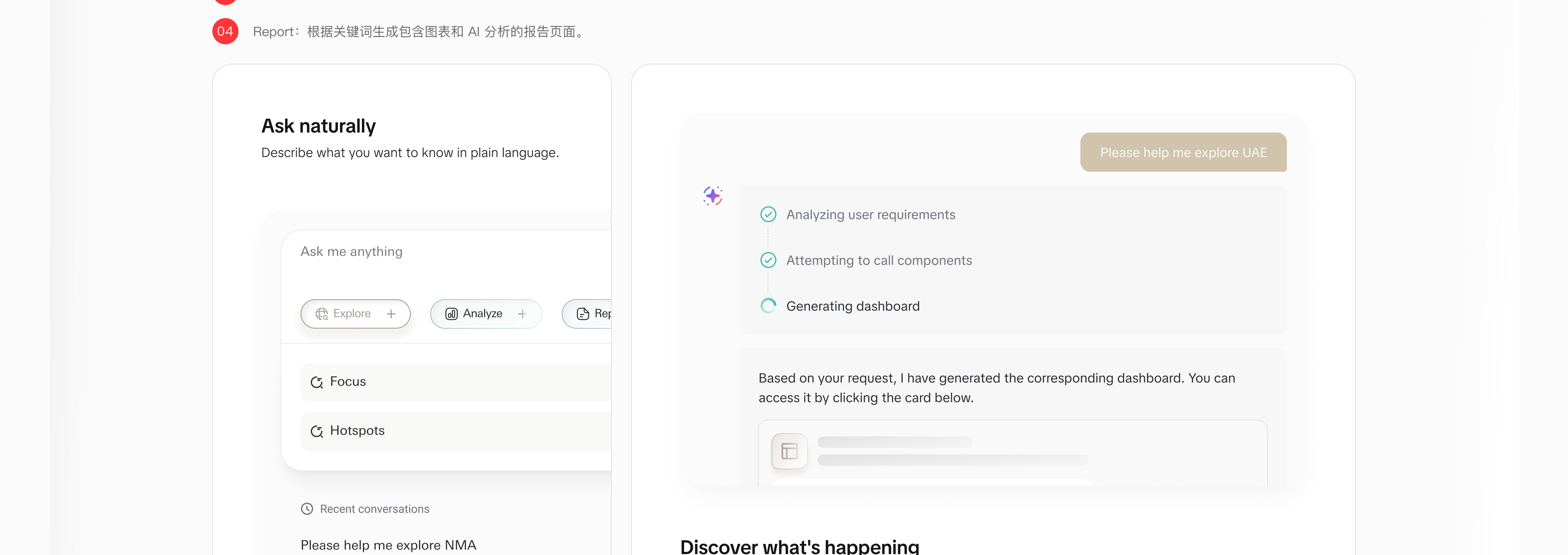Select the Analyze chip
The width and height of the screenshot is (1568, 555).
pos(486,314)
